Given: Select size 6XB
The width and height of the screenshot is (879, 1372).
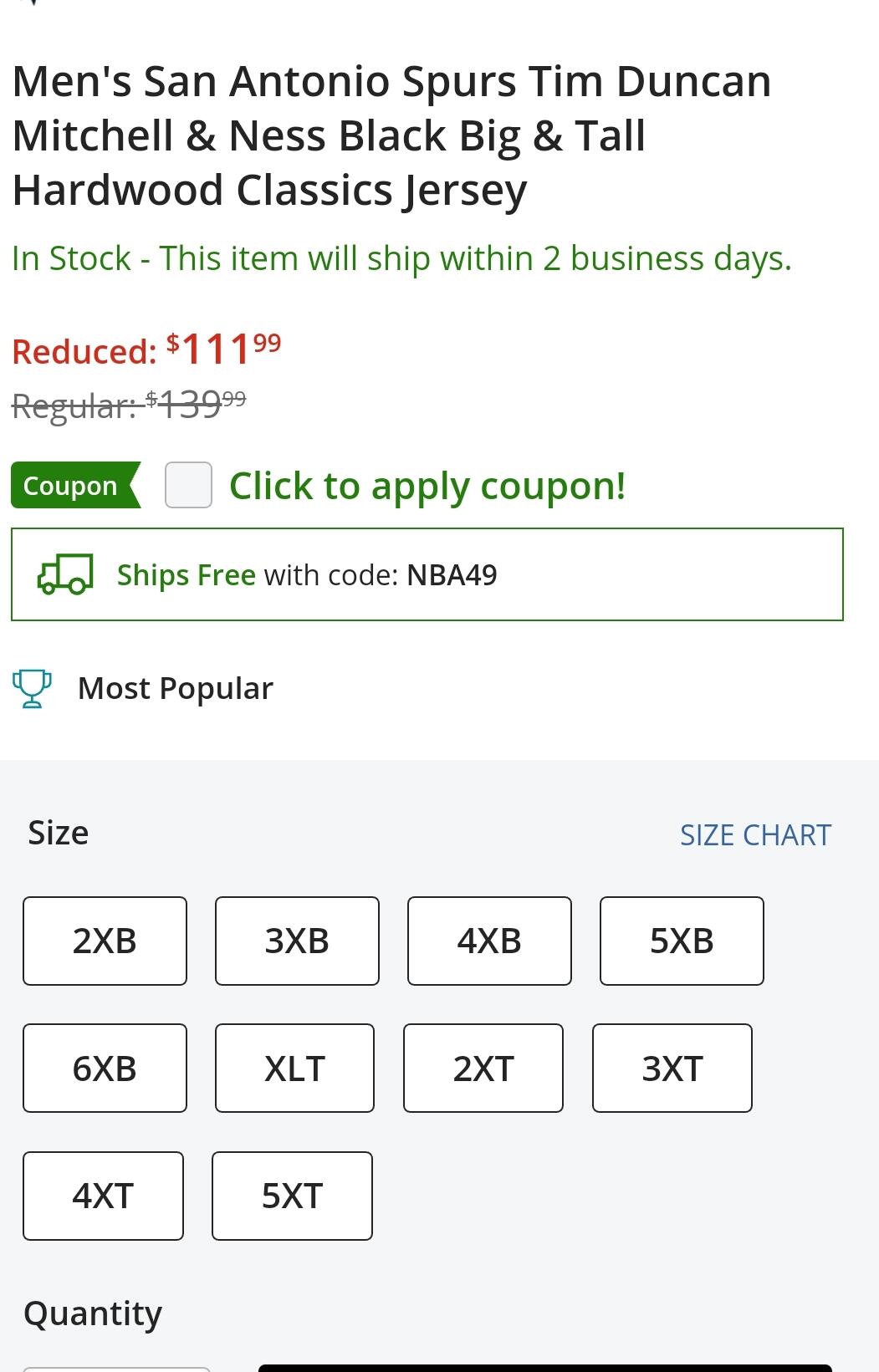Looking at the screenshot, I should click(x=105, y=1069).
